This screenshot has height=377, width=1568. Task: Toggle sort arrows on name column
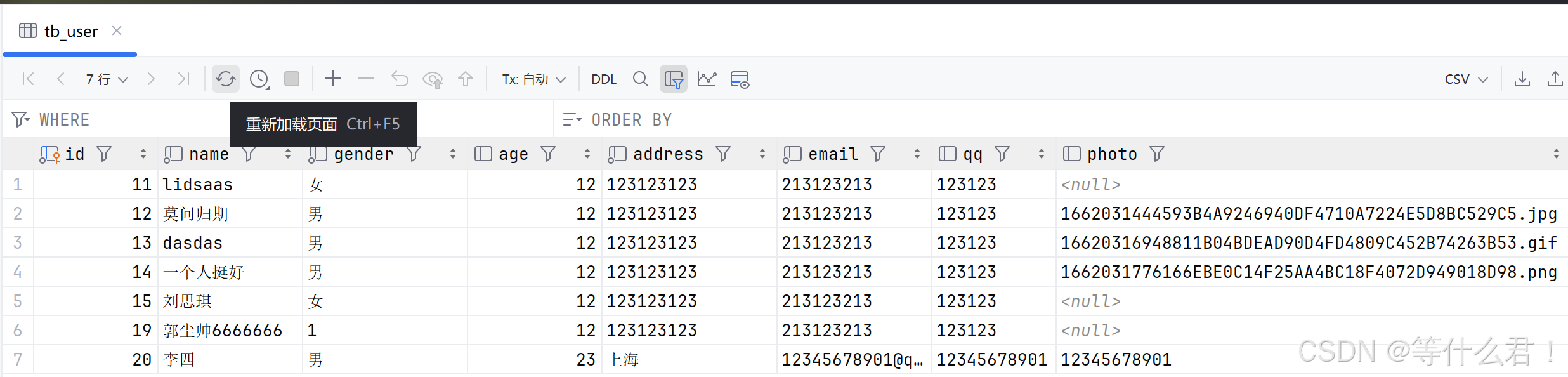click(288, 154)
